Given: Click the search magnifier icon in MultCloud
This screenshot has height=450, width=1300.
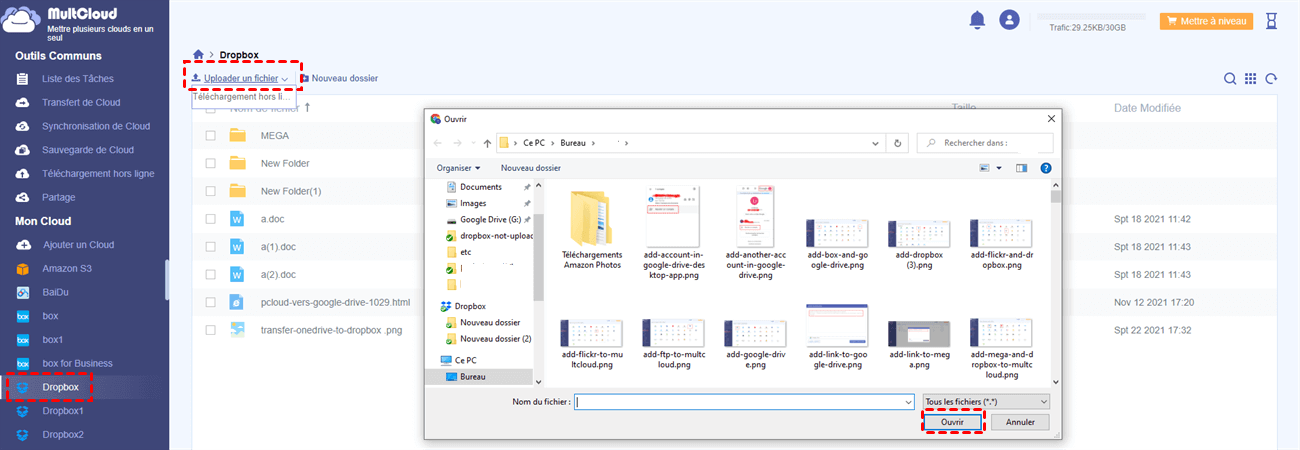Looking at the screenshot, I should click(x=1230, y=79).
